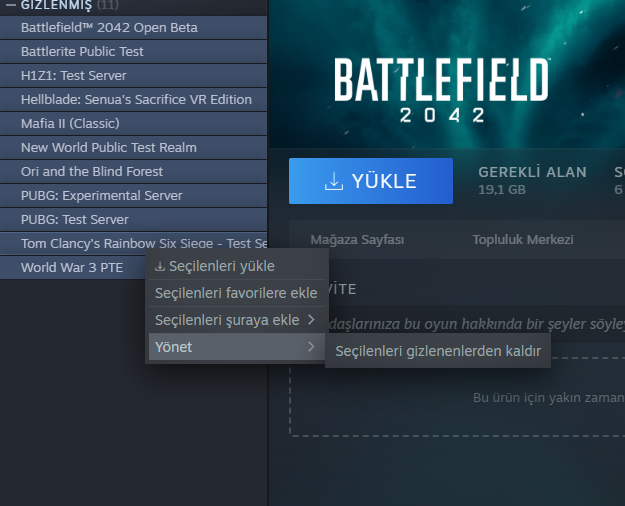This screenshot has height=506, width=625.
Task: Select New World Public Test Realm
Action: tap(133, 148)
